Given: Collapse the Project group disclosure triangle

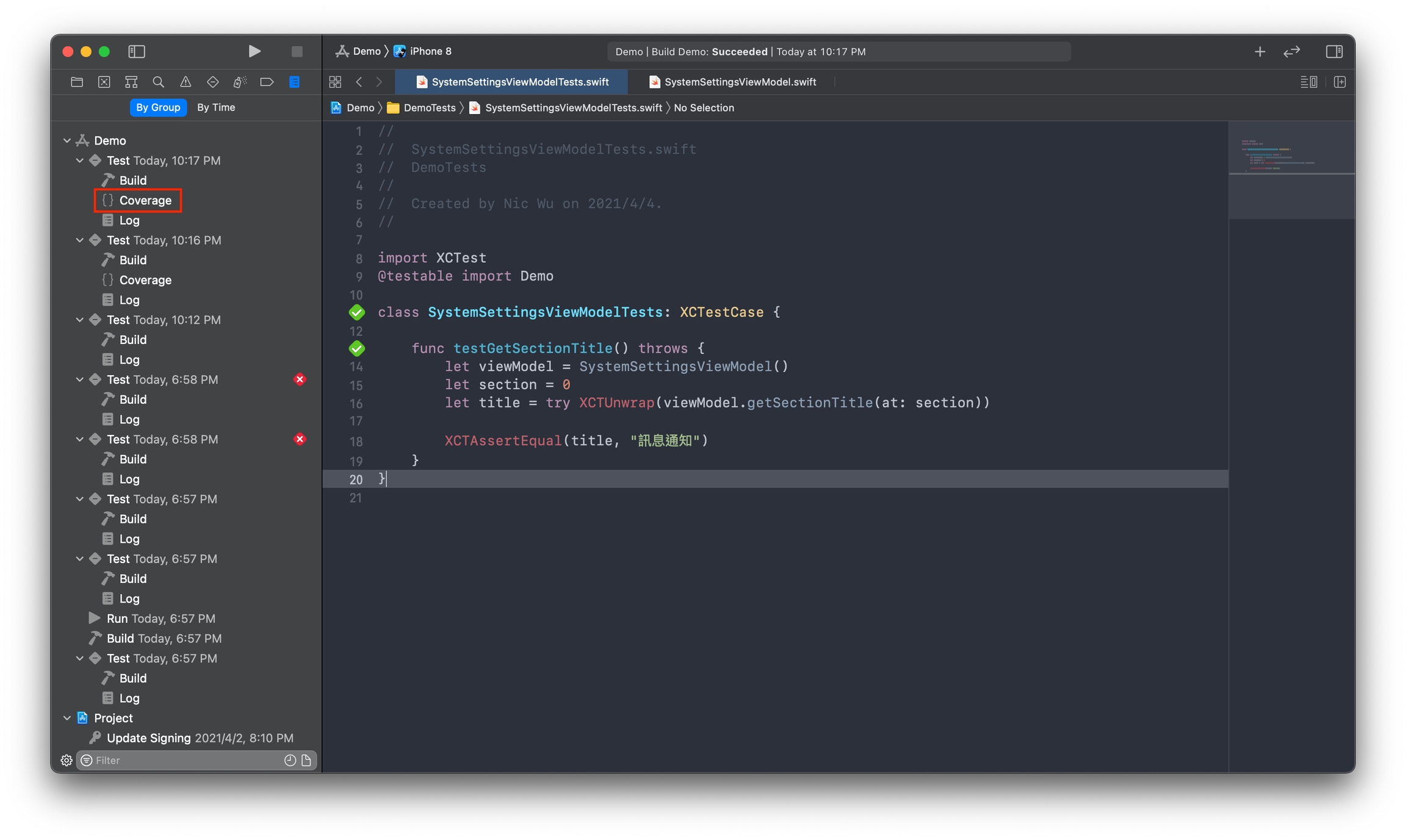Looking at the screenshot, I should pos(67,718).
